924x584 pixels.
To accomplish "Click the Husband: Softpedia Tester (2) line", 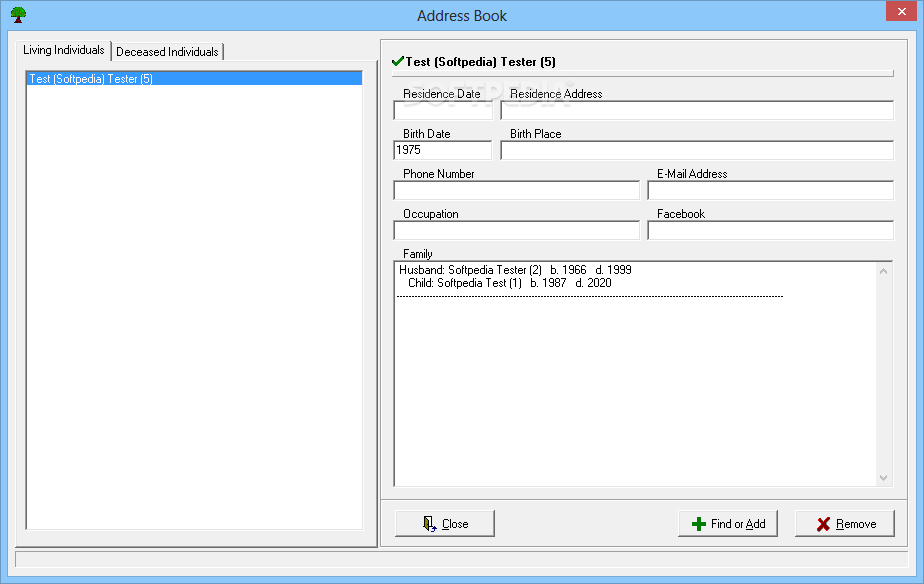I will [515, 270].
